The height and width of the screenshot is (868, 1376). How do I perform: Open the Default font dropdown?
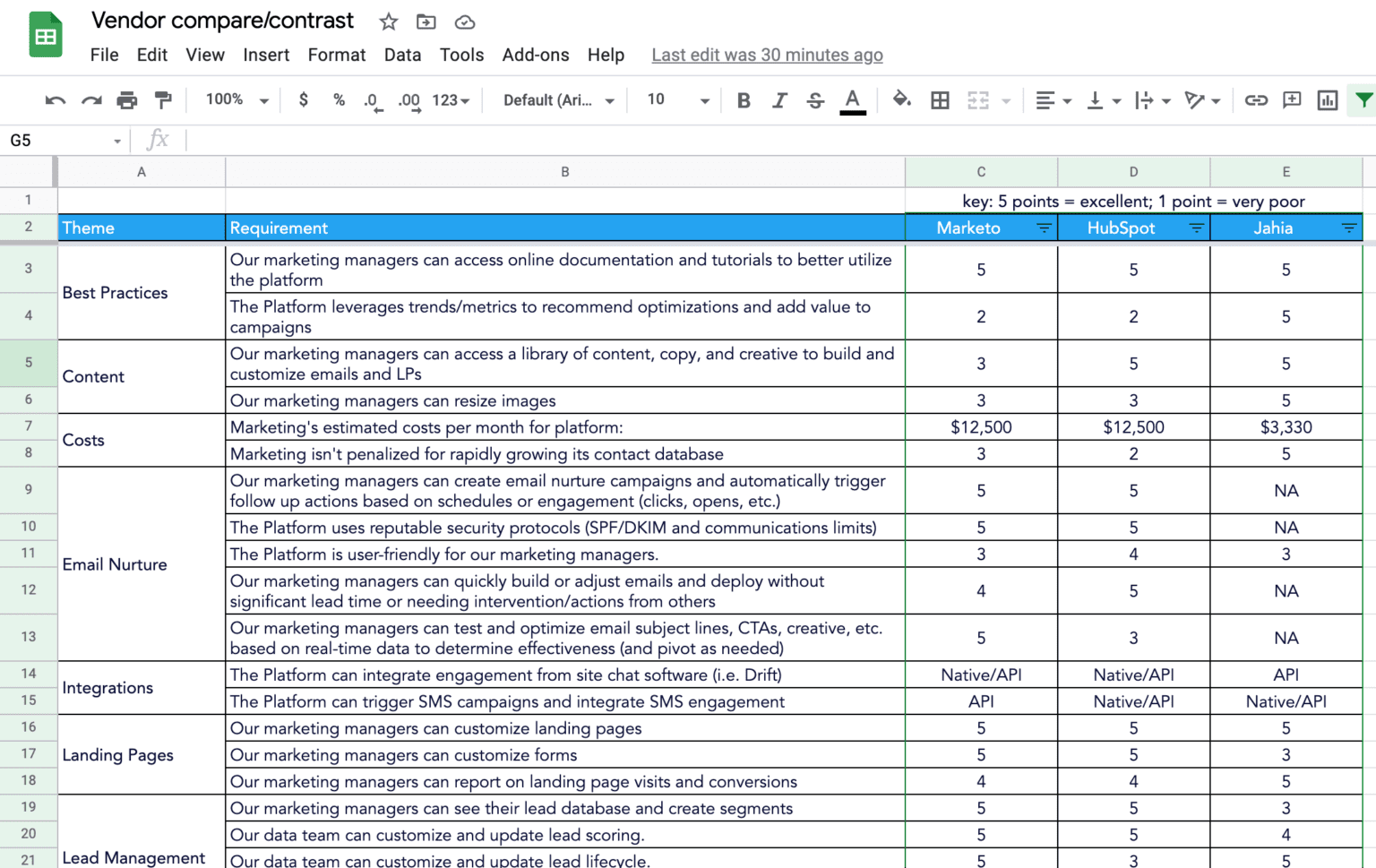click(x=559, y=100)
